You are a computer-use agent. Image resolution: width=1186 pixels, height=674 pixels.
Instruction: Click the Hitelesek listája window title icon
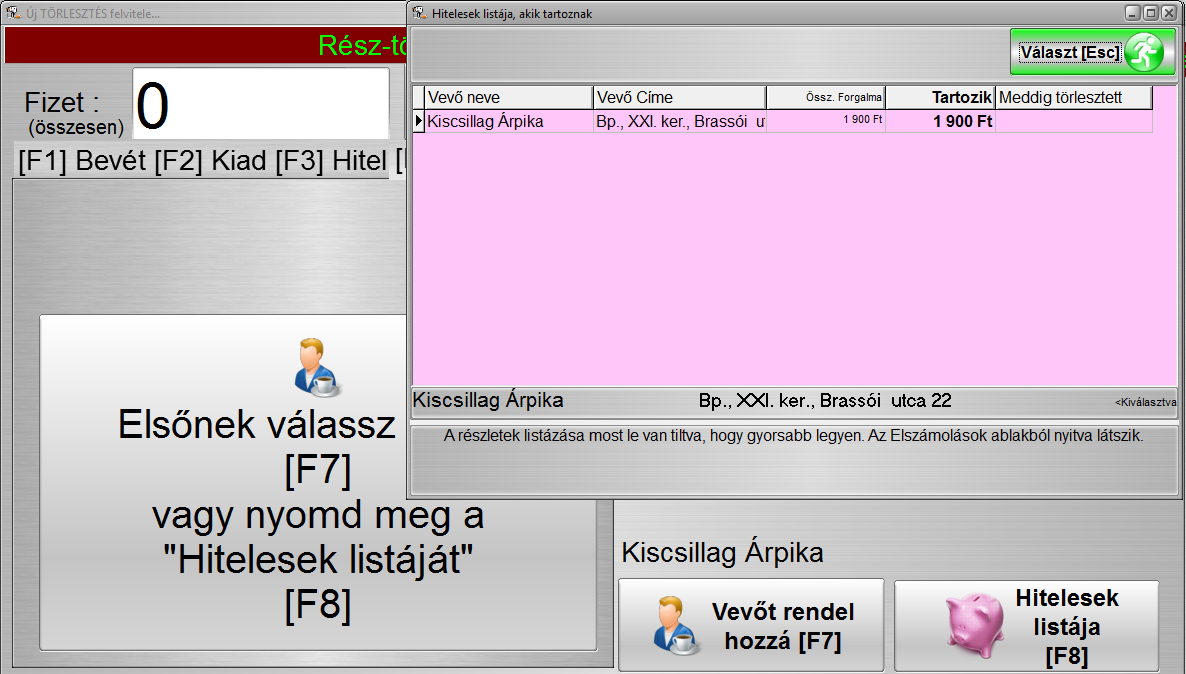point(419,13)
